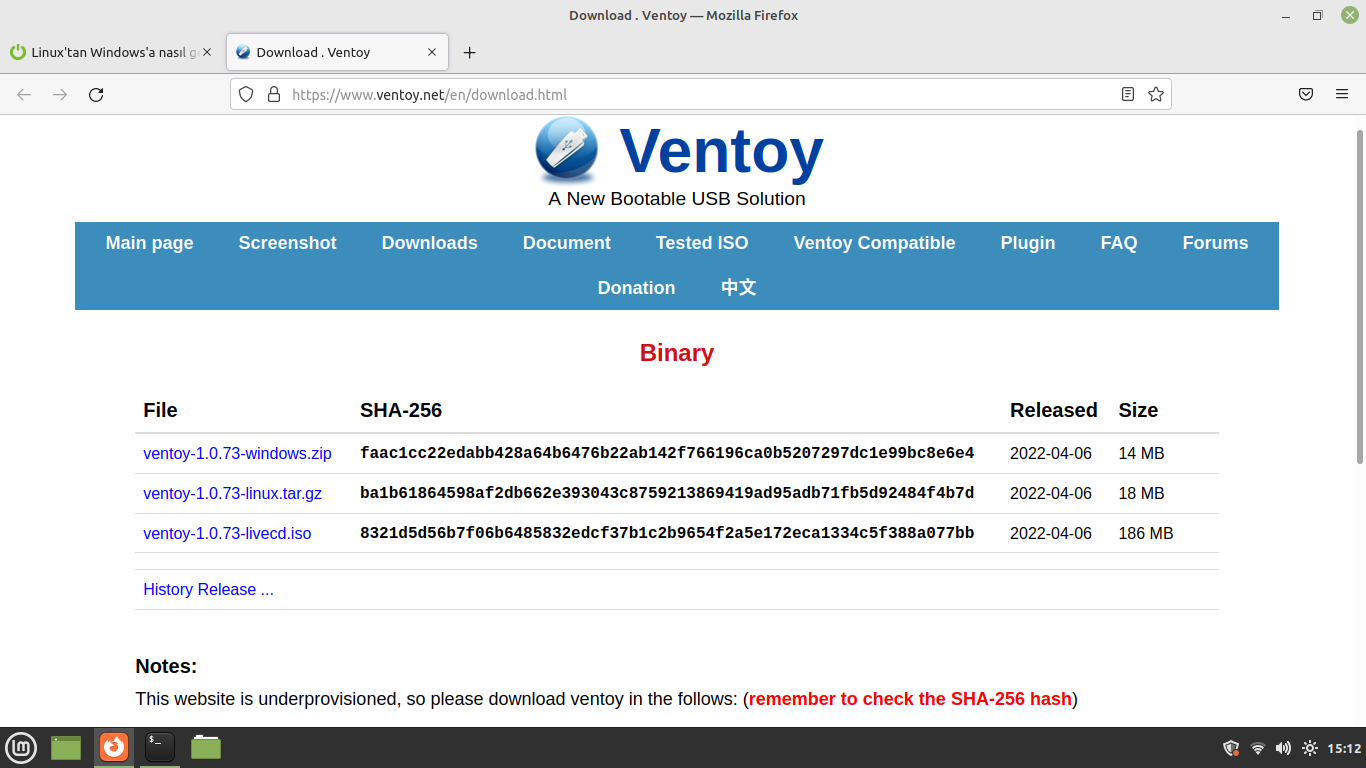Open the brightness tray applet icon

coord(1310,748)
